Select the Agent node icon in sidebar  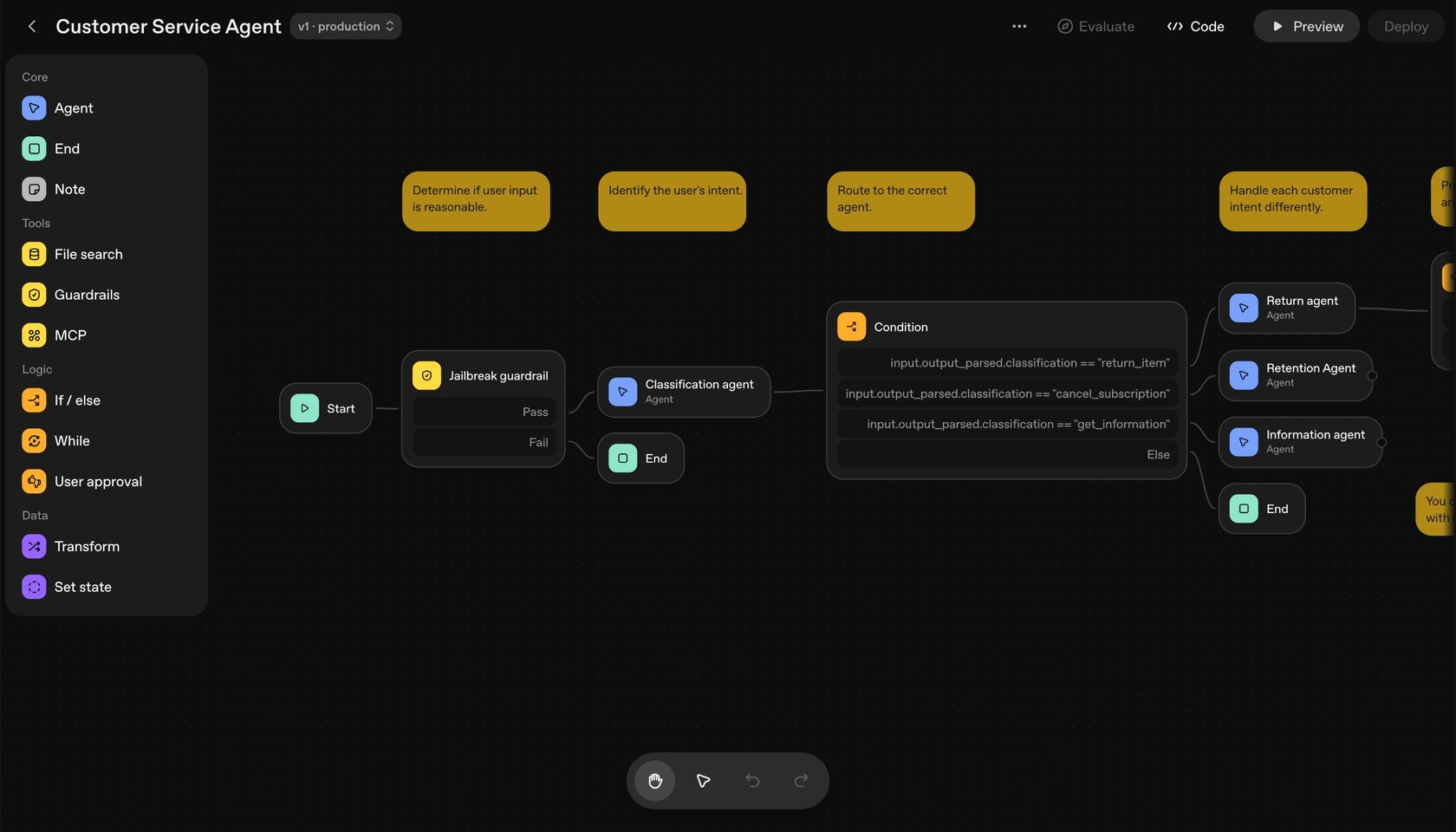tap(34, 108)
